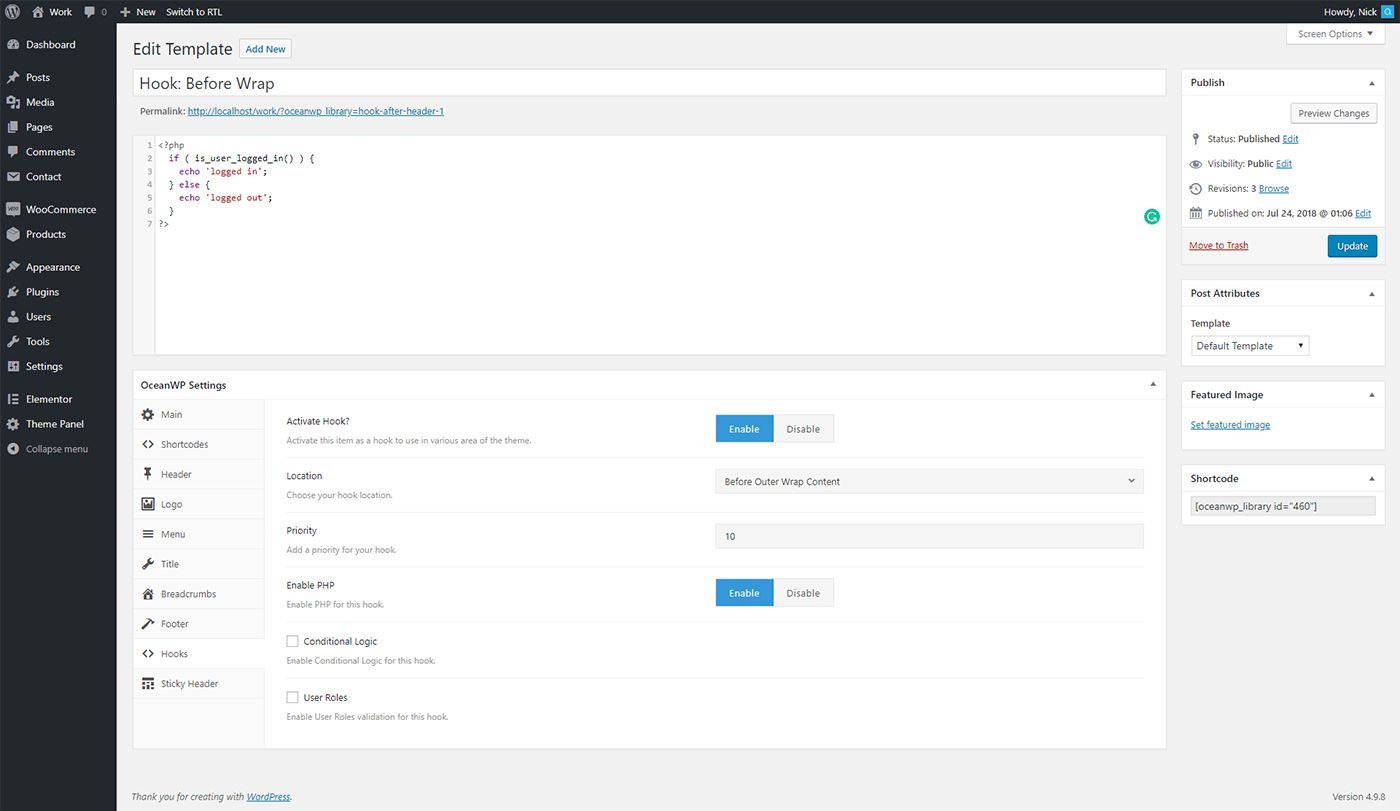
Task: Collapse the Featured Image box
Action: point(1371,395)
